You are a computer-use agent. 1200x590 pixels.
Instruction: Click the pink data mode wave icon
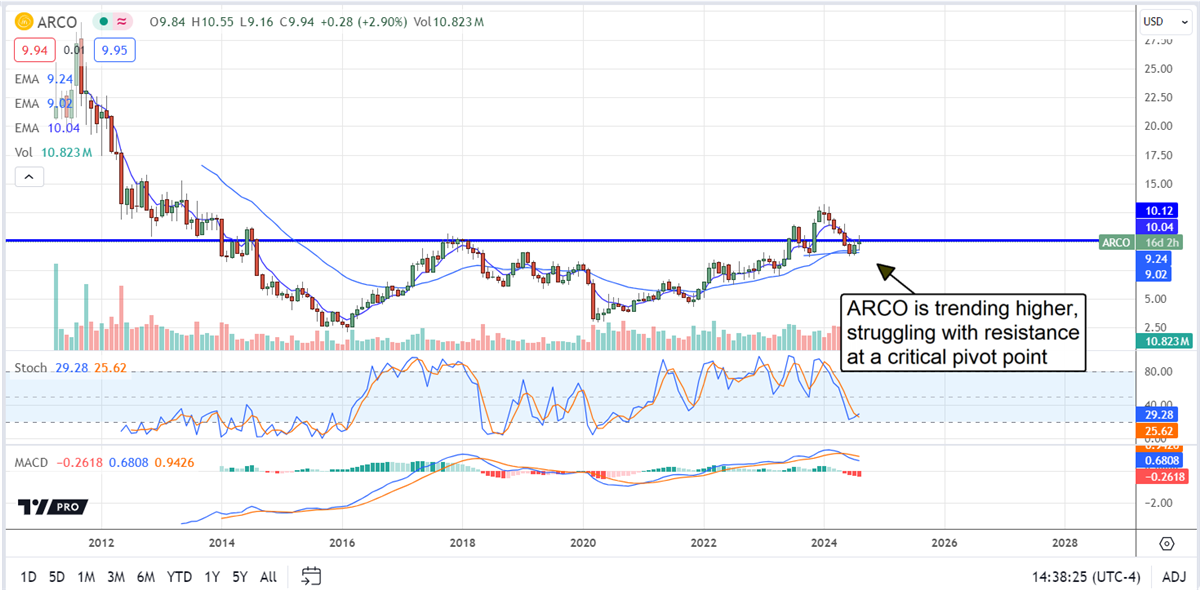[x=122, y=21]
